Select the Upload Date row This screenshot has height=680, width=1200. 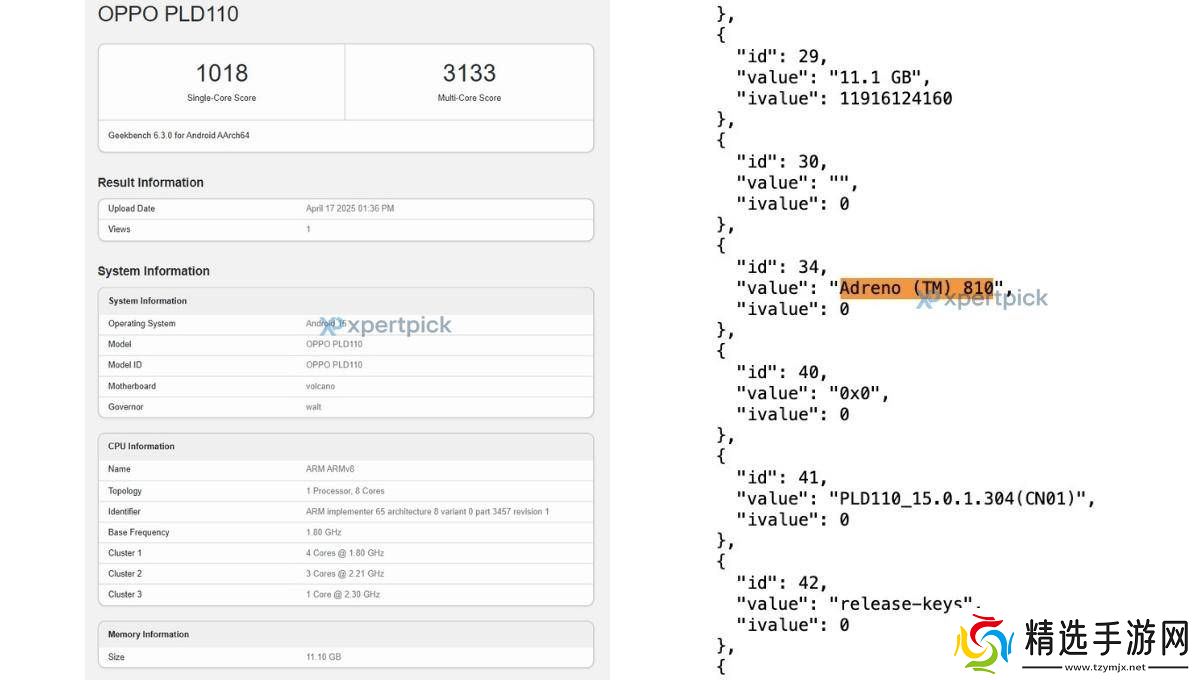click(x=345, y=209)
